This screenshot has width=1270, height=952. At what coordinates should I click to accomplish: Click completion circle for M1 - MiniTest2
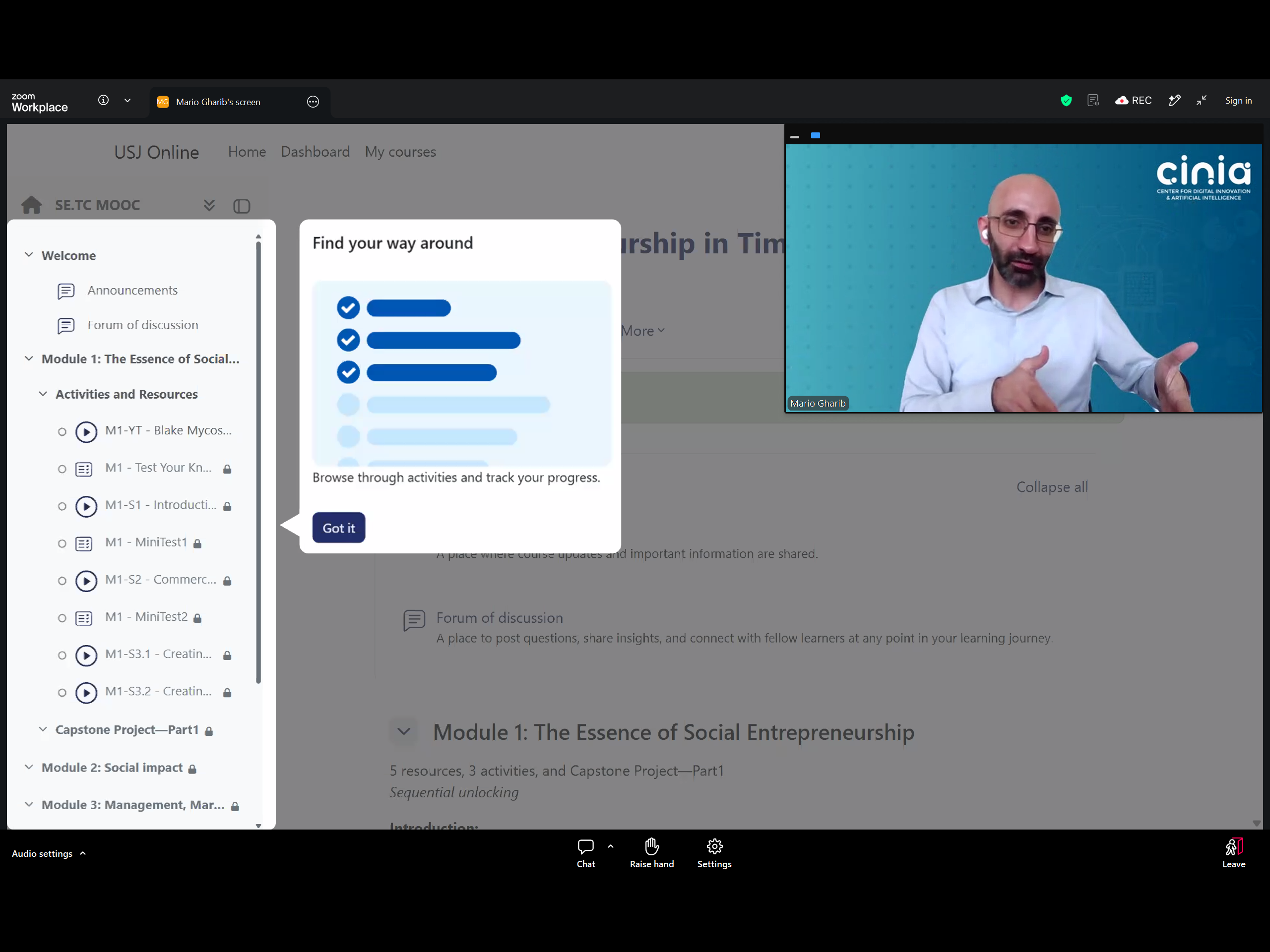[62, 618]
